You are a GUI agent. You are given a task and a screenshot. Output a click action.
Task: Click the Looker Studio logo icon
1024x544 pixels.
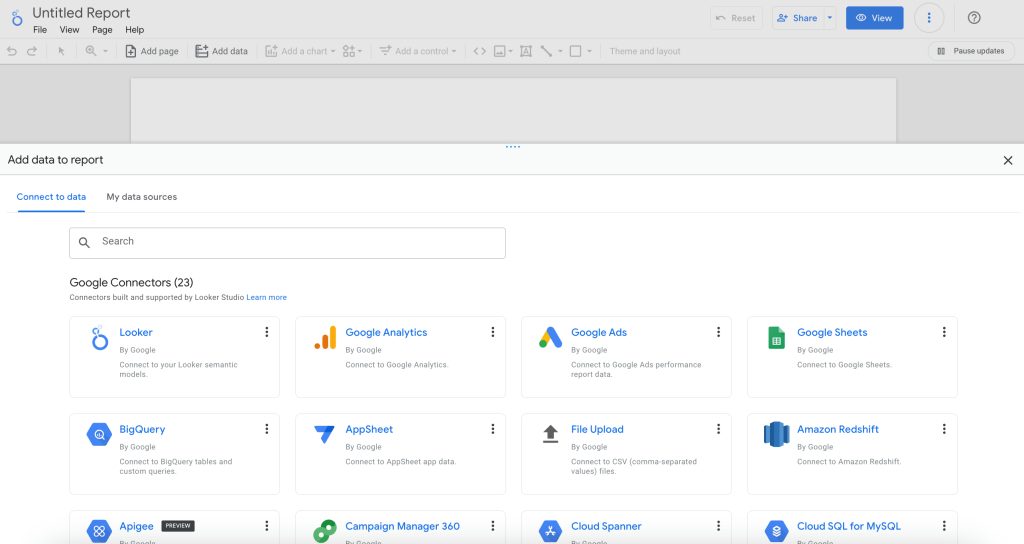pos(17,18)
